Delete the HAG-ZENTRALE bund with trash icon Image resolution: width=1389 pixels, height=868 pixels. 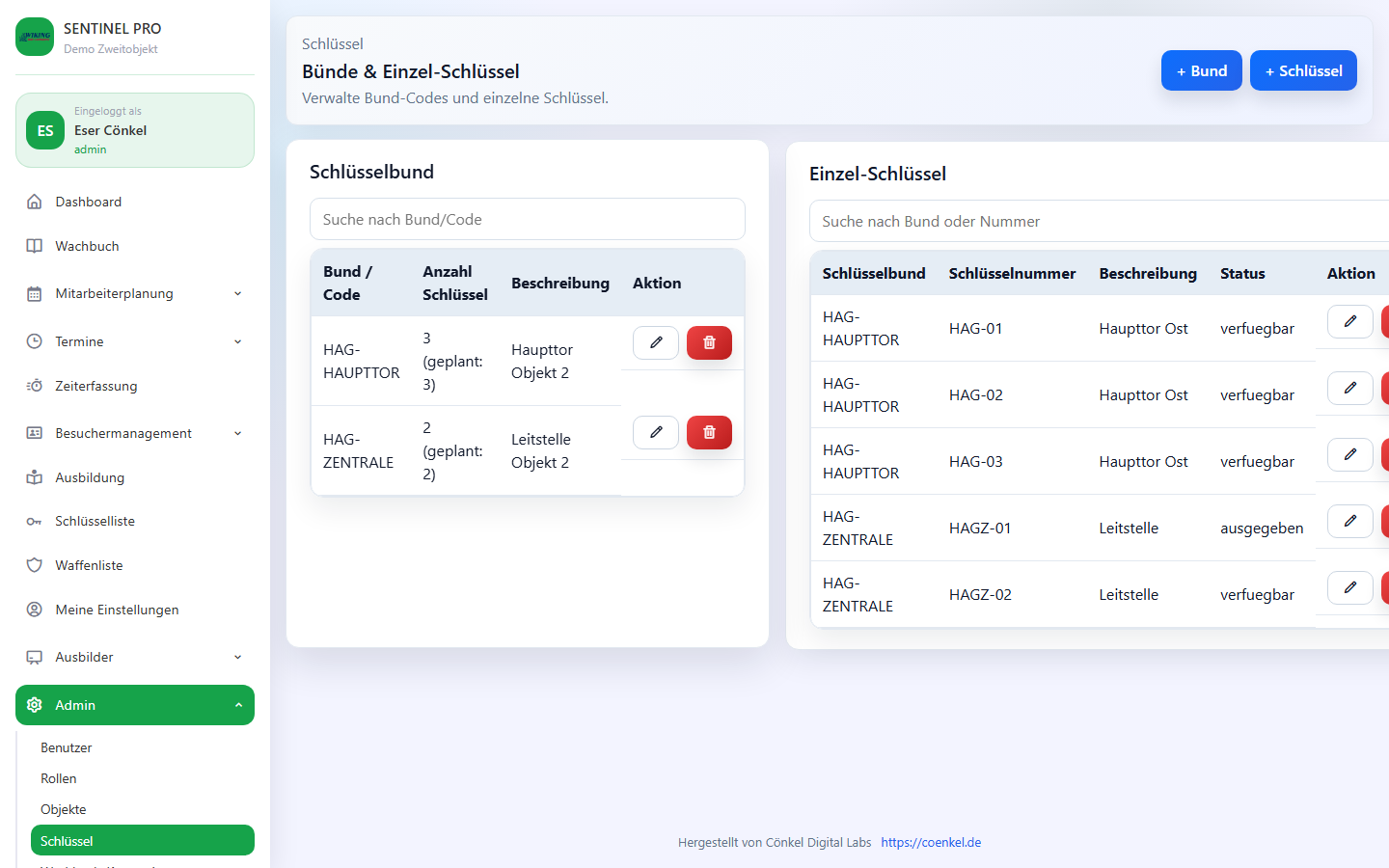pyautogui.click(x=709, y=432)
